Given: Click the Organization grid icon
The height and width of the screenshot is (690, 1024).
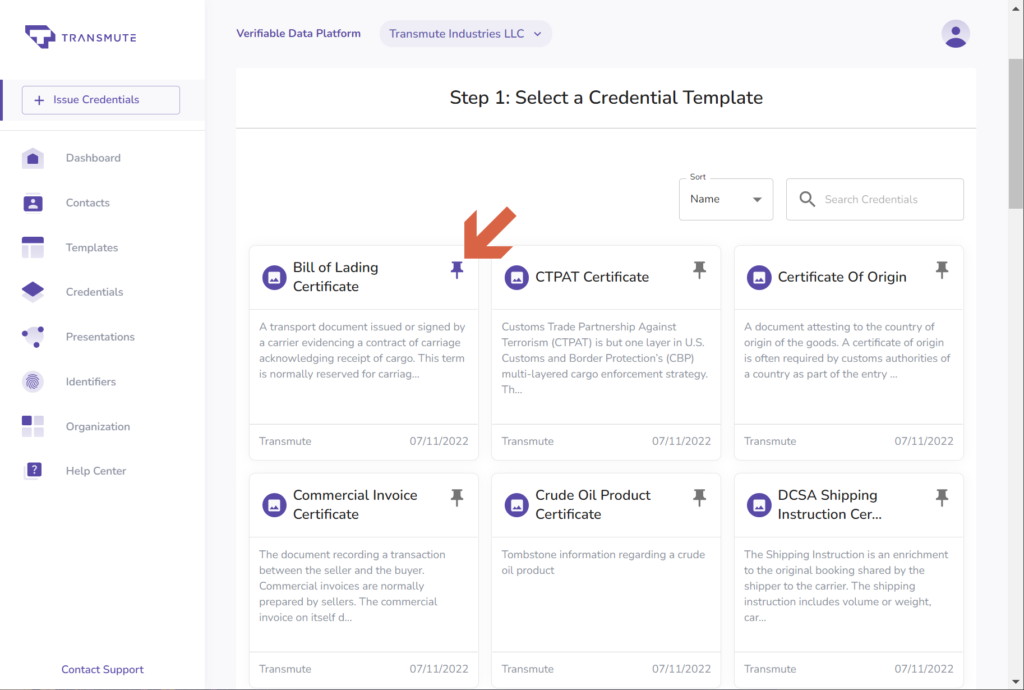Looking at the screenshot, I should tap(33, 426).
